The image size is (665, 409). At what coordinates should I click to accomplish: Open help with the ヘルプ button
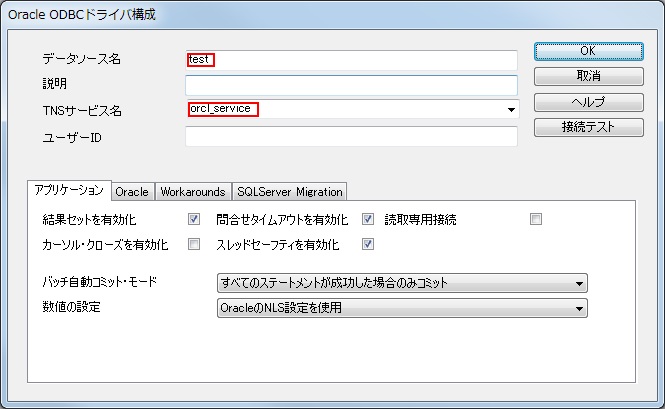pyautogui.click(x=589, y=102)
